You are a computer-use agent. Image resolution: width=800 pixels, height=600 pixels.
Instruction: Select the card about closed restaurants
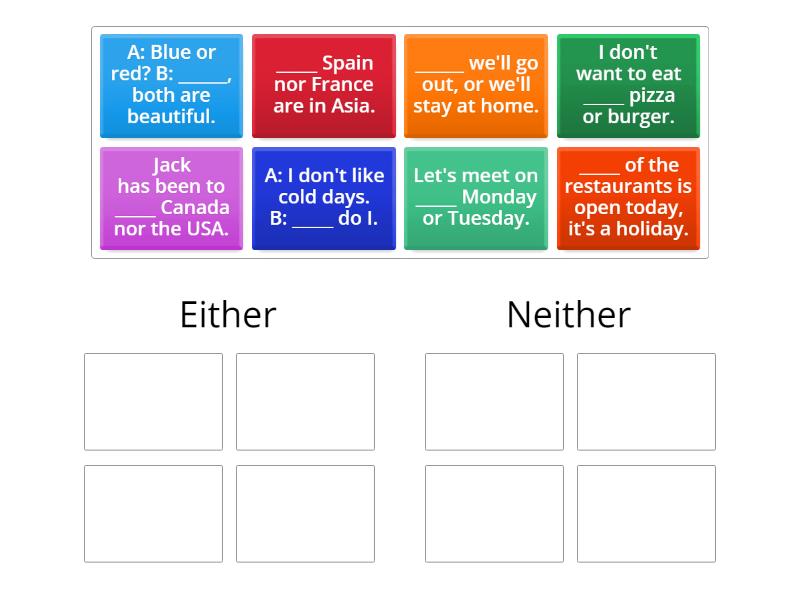[x=628, y=197]
